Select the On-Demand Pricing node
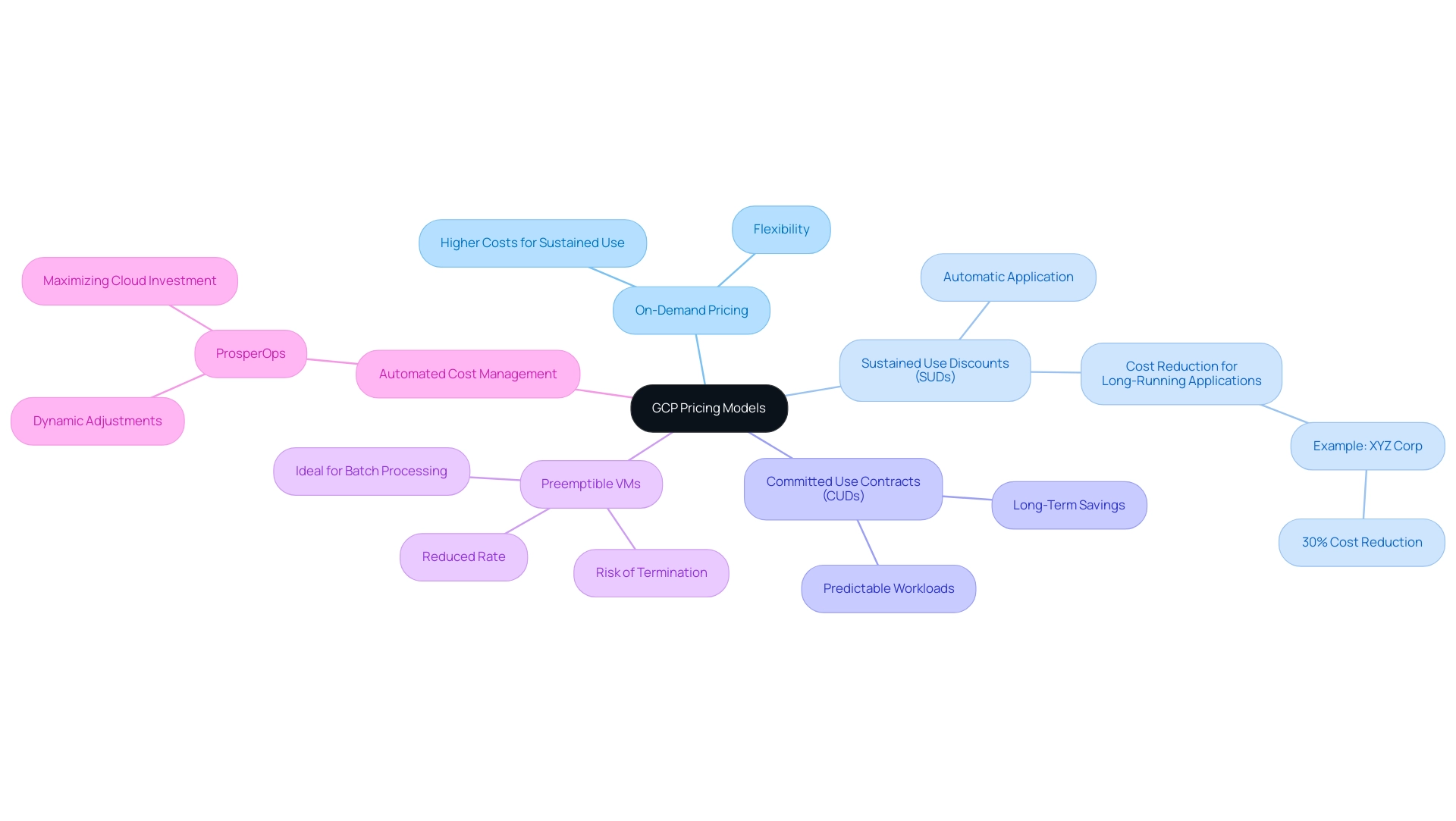Image resolution: width=1456 pixels, height=821 pixels. tap(691, 309)
